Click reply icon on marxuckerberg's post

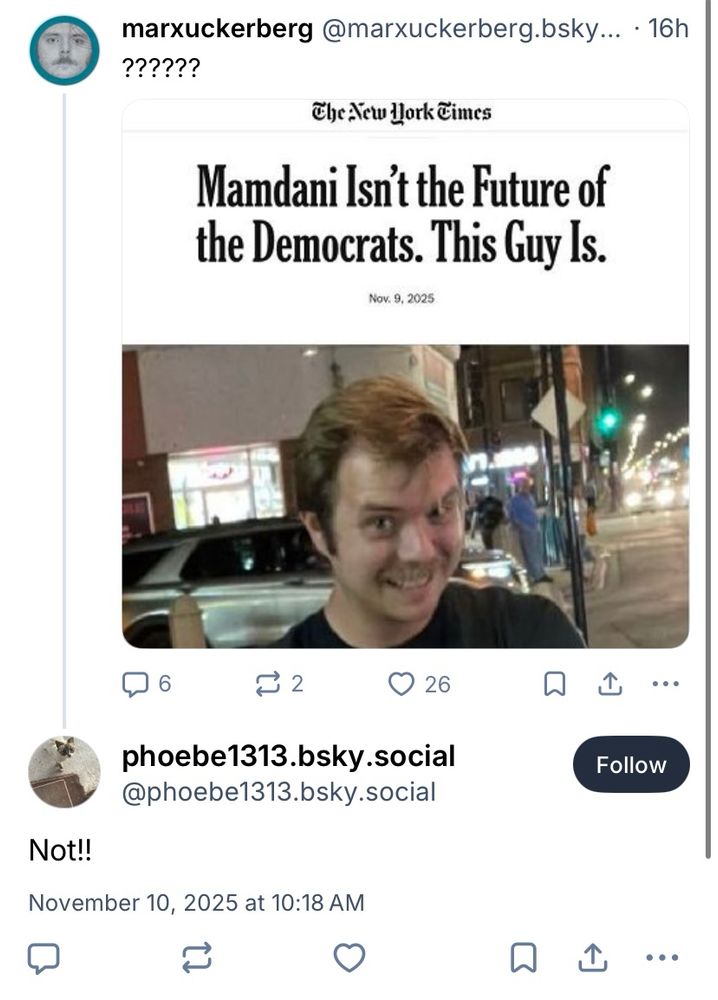135,684
